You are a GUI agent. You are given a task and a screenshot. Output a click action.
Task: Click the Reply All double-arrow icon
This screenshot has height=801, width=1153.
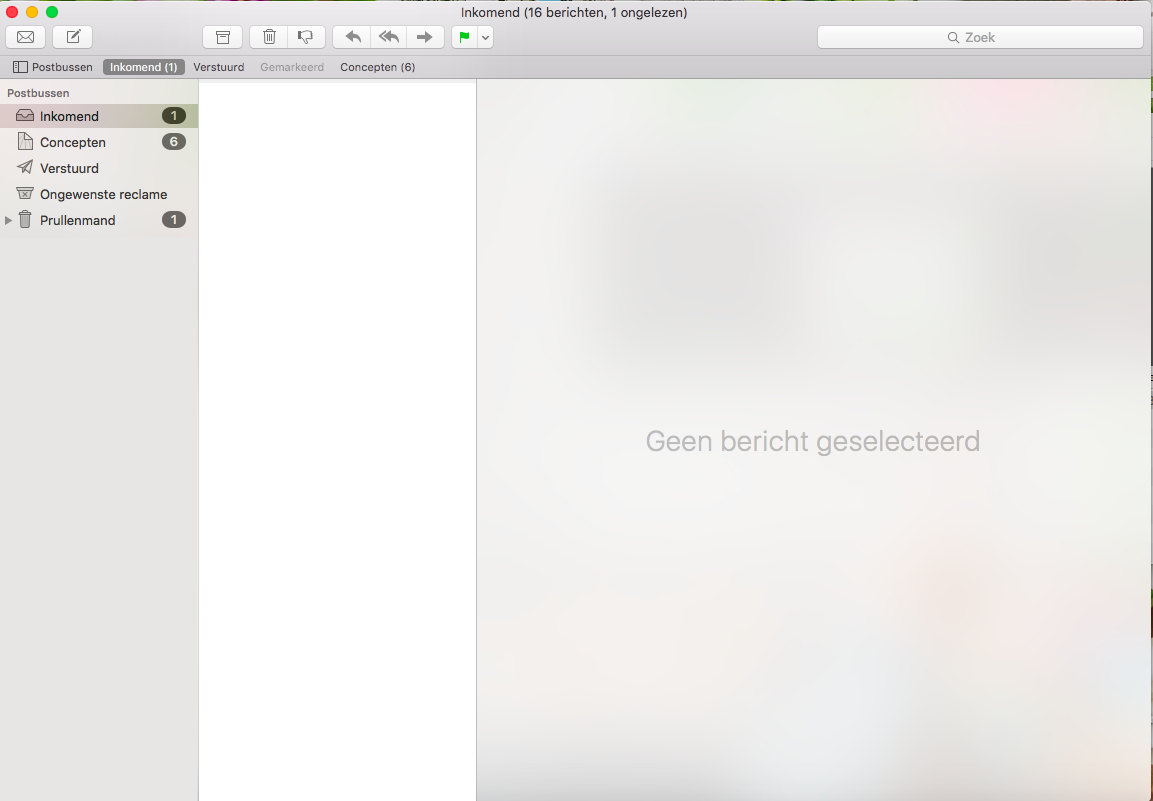(389, 37)
